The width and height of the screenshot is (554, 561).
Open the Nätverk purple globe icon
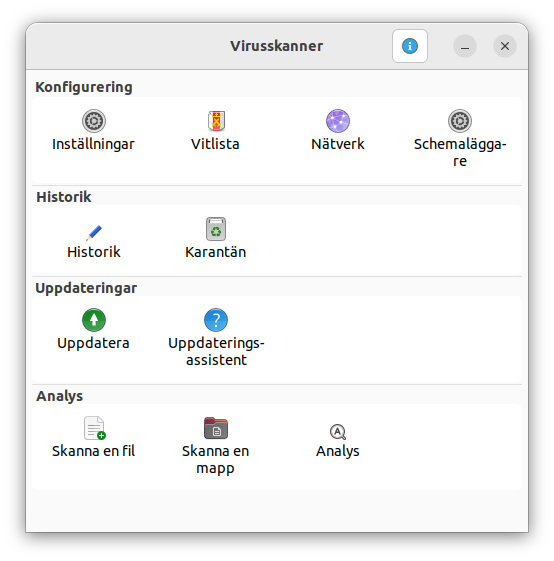(x=337, y=121)
